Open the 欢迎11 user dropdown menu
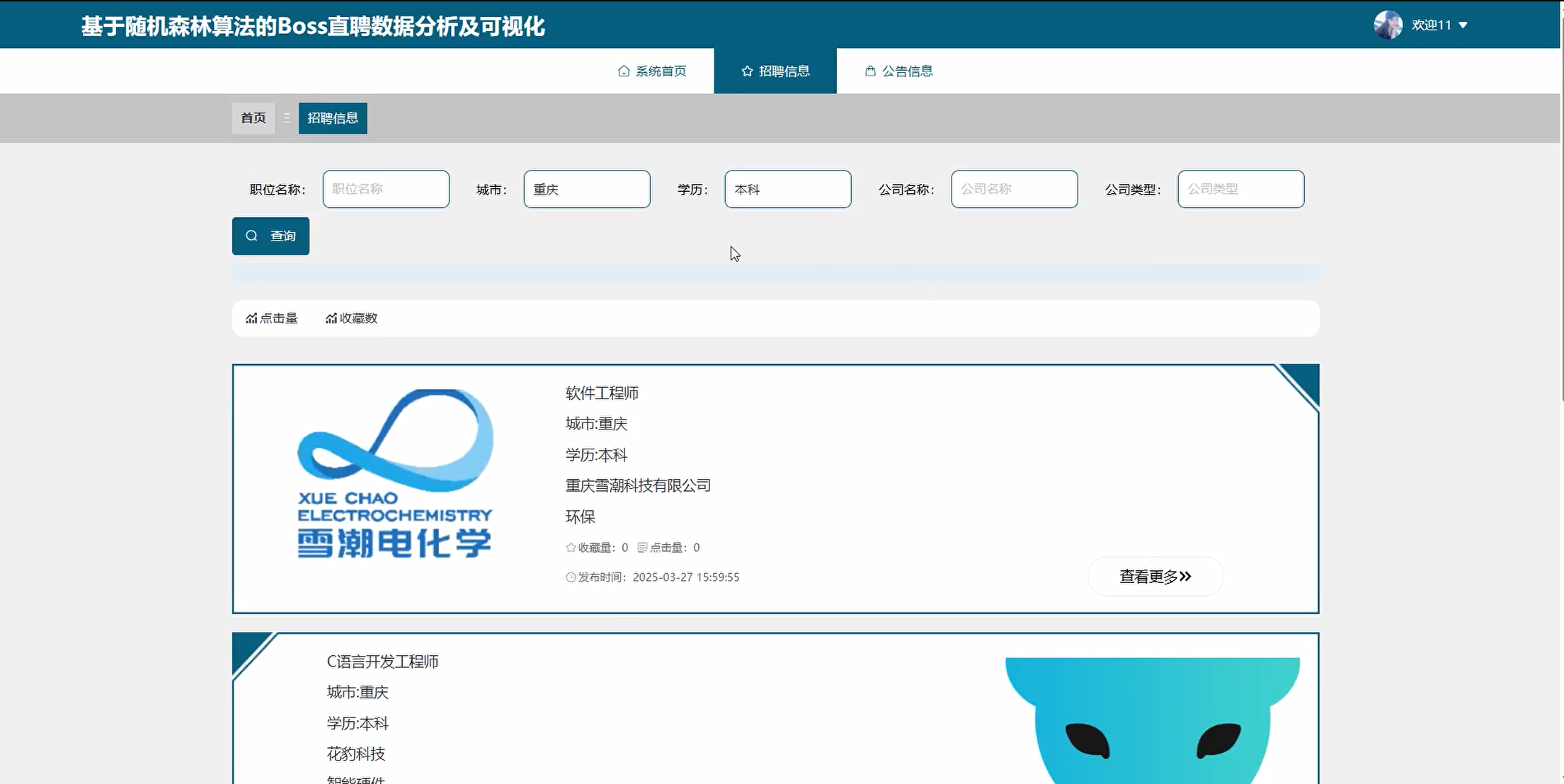1564x784 pixels. coord(1432,24)
